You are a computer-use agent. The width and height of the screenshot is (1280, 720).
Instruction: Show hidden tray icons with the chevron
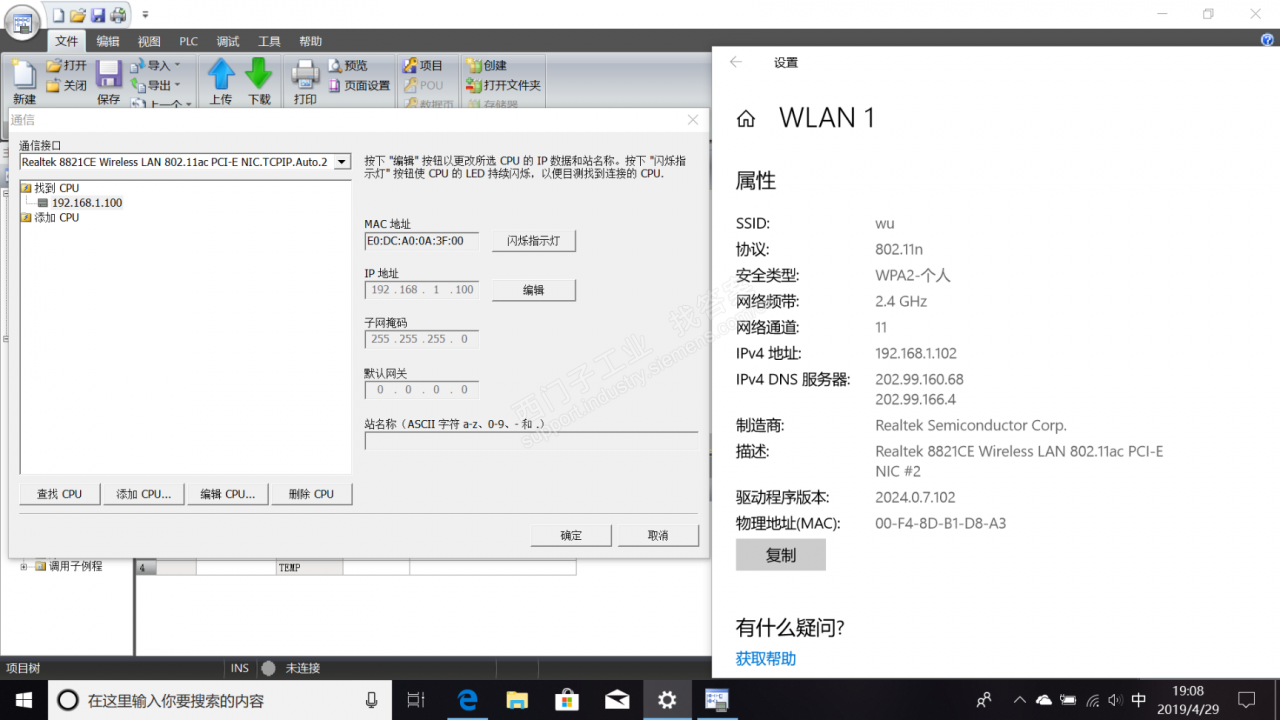[1019, 700]
